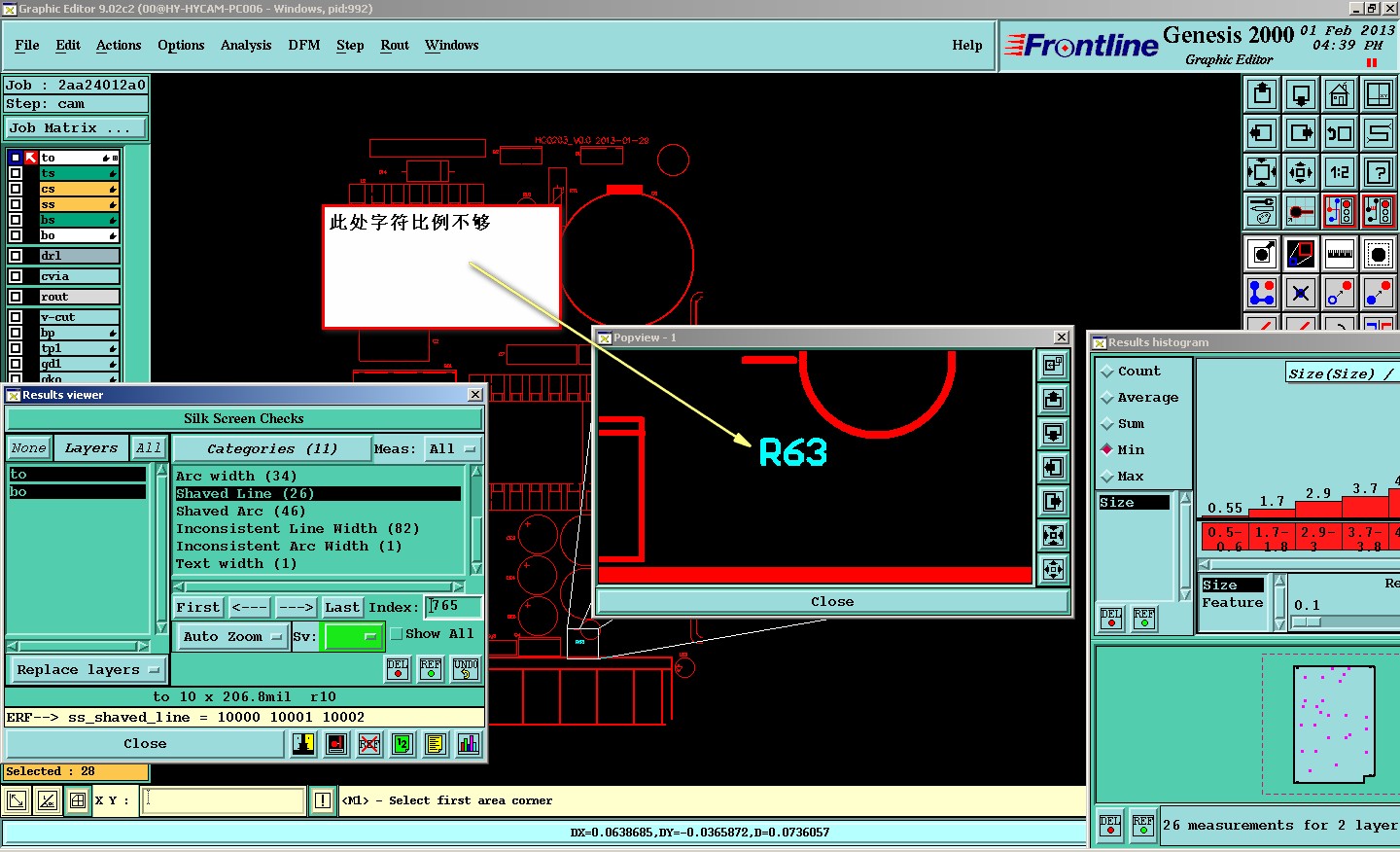This screenshot has height=852, width=1400.
Task: Open the Meas All dropdown
Action: pos(453,448)
